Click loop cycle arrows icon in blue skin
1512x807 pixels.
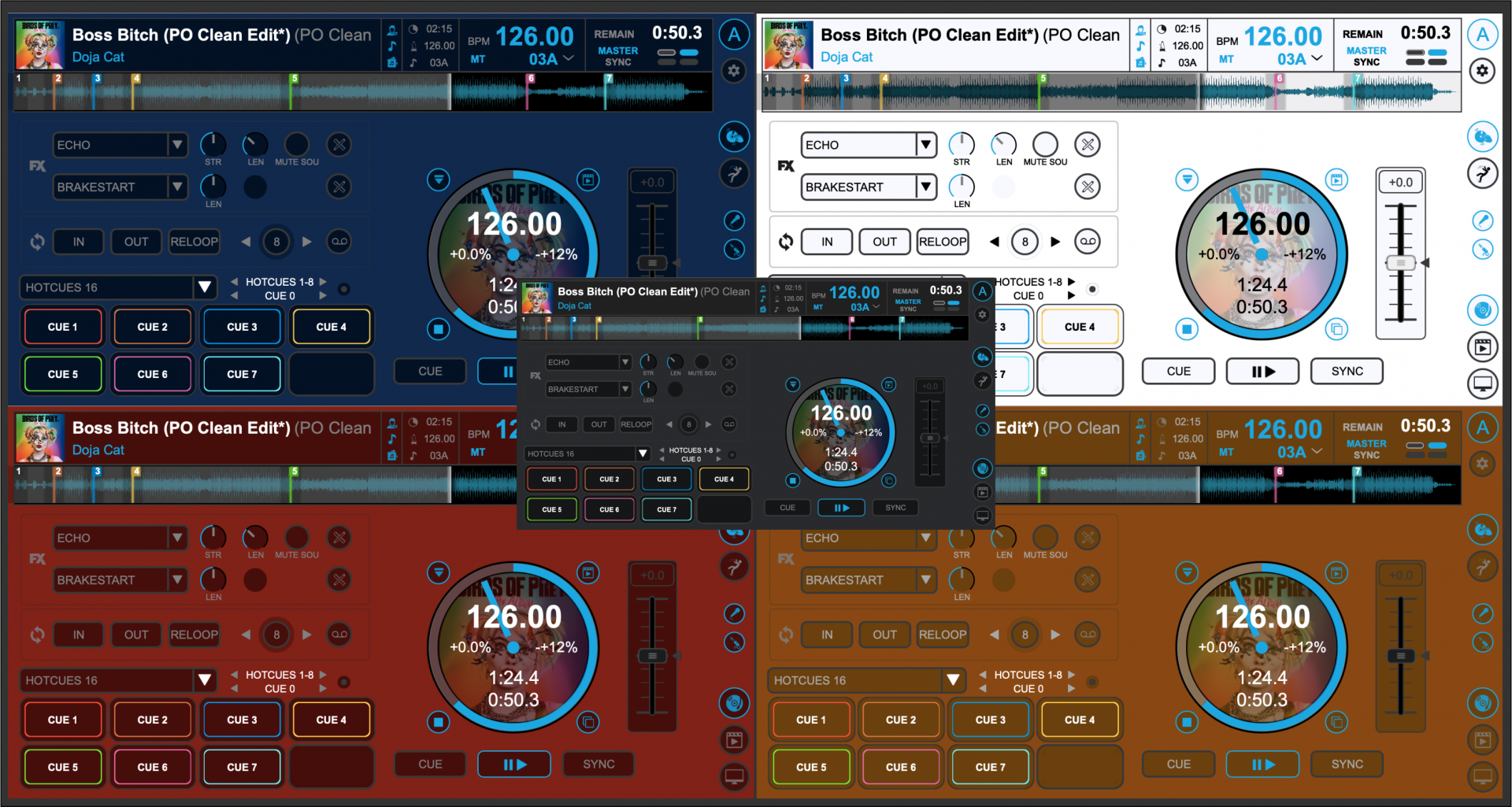click(37, 242)
